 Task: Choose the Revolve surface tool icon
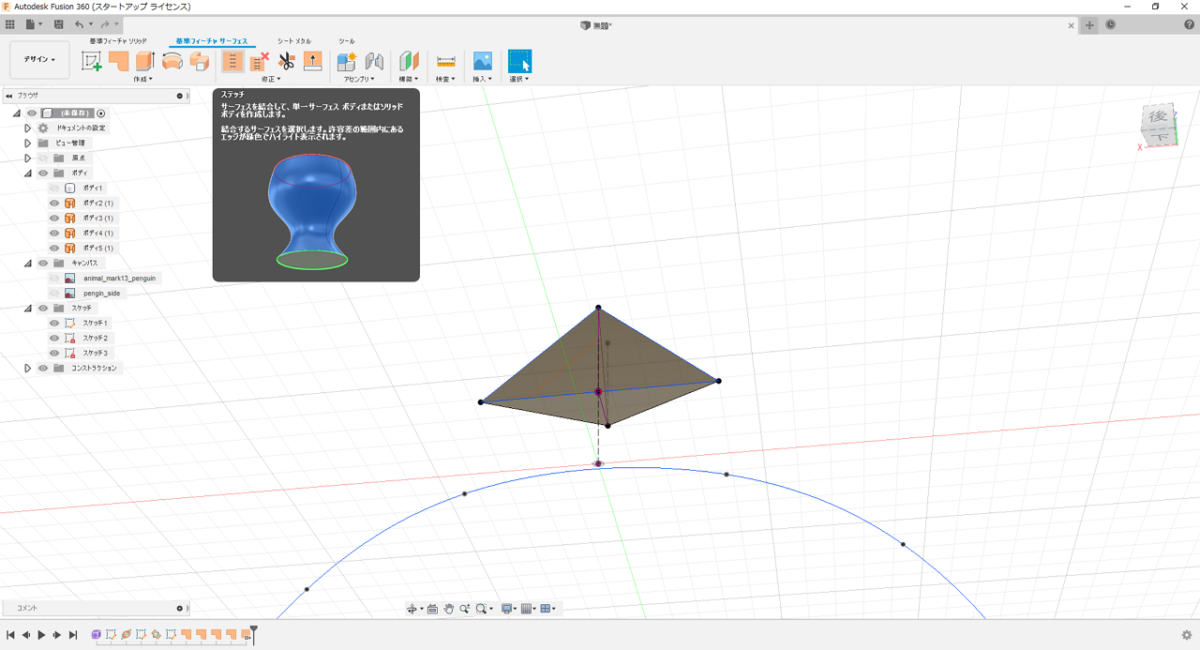pos(172,61)
